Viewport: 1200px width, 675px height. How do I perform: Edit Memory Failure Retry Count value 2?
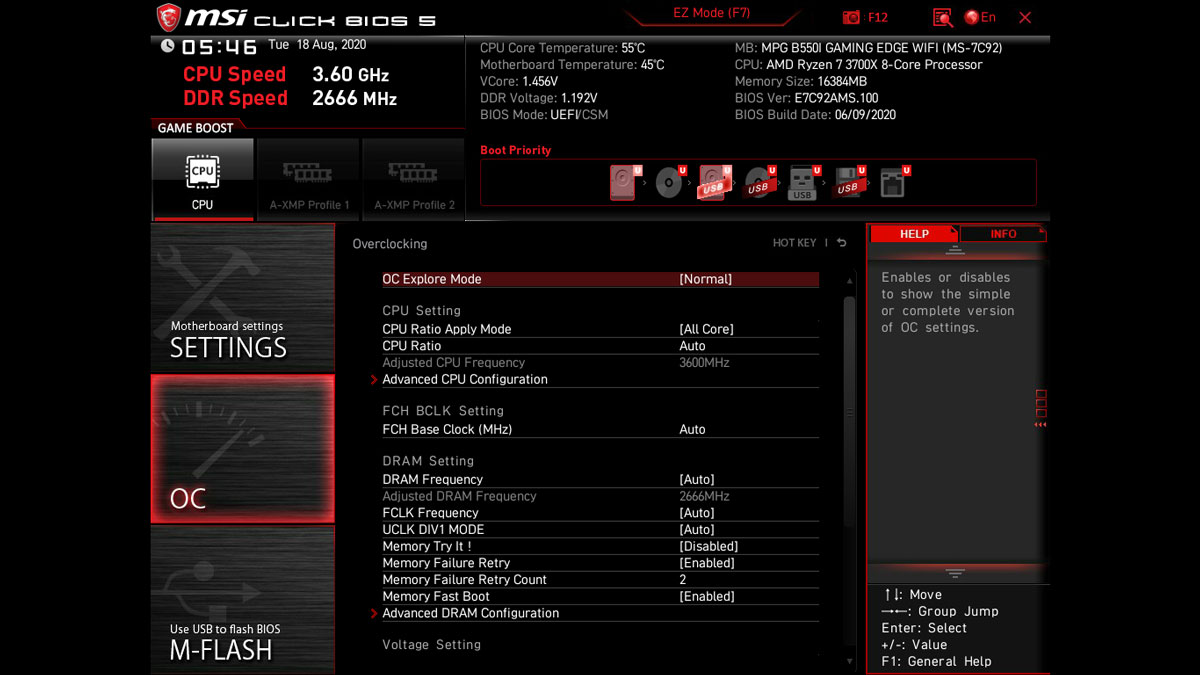tap(600, 579)
